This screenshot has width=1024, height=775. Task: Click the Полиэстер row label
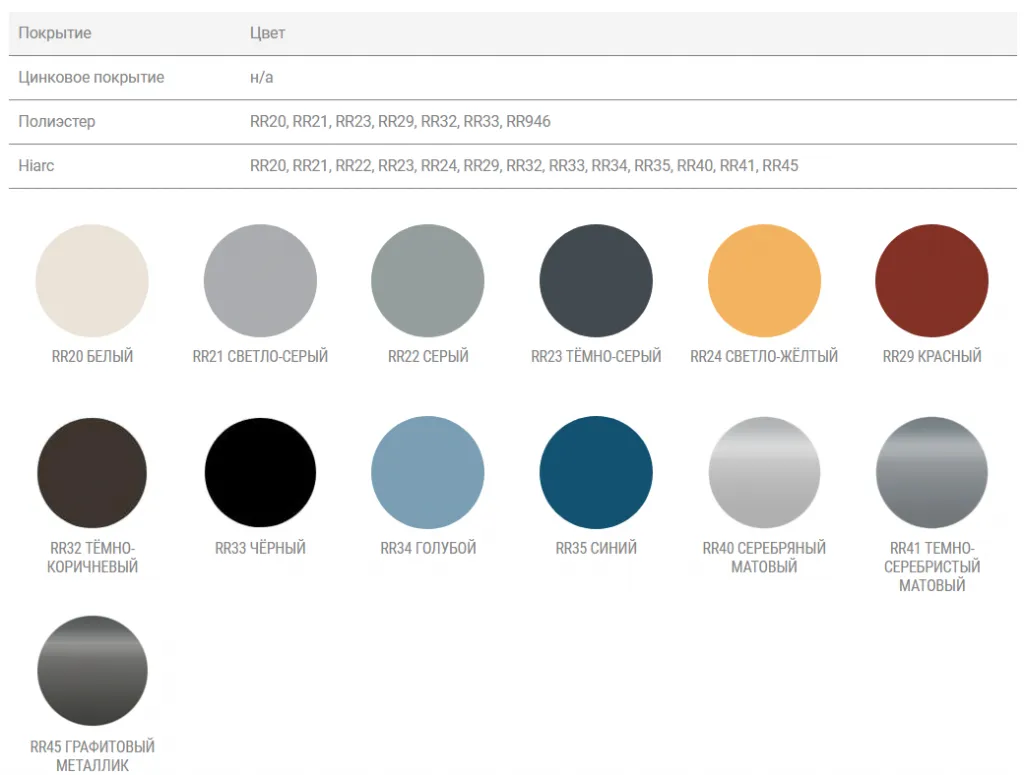point(57,122)
